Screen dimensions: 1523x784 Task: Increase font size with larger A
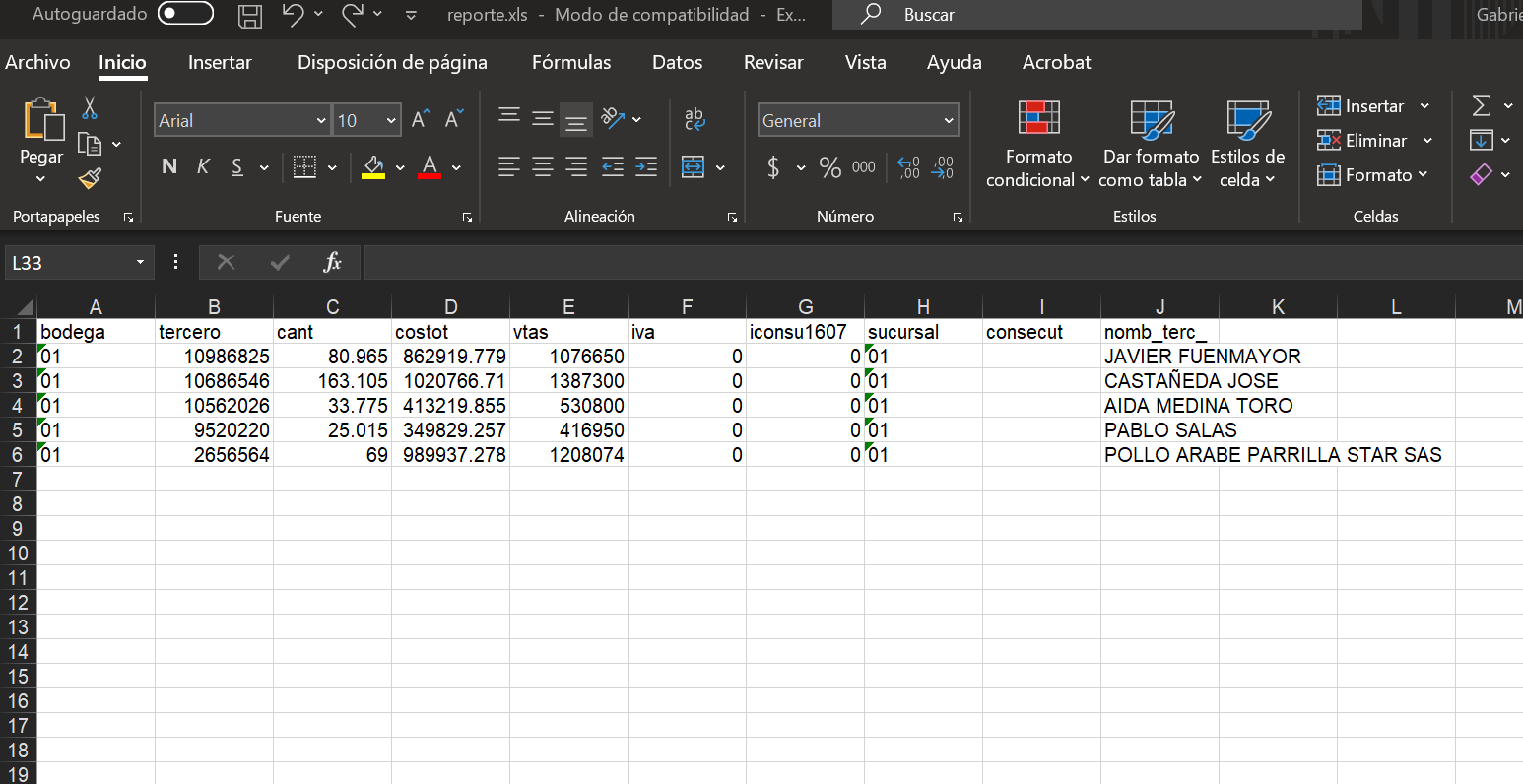point(421,120)
